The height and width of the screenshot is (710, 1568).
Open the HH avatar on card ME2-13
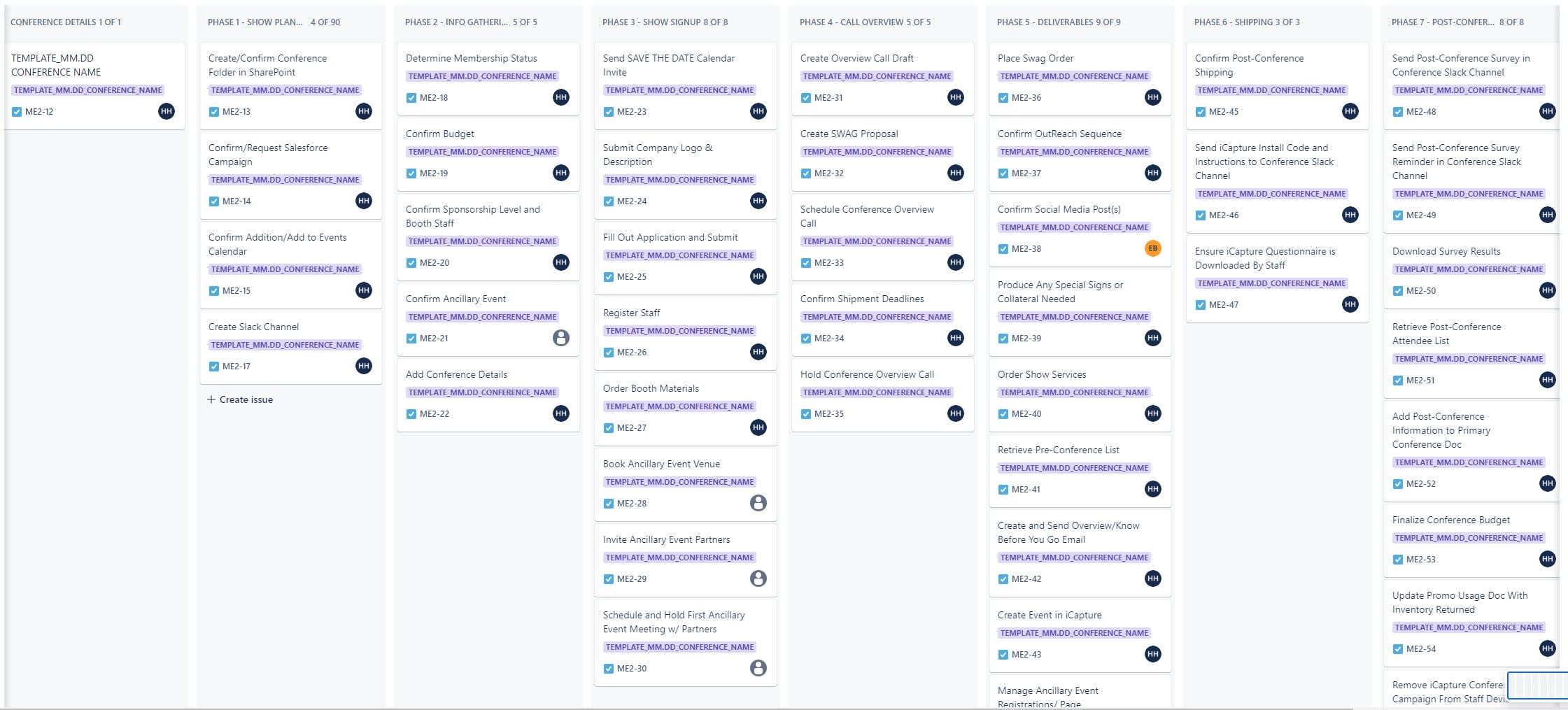click(363, 111)
